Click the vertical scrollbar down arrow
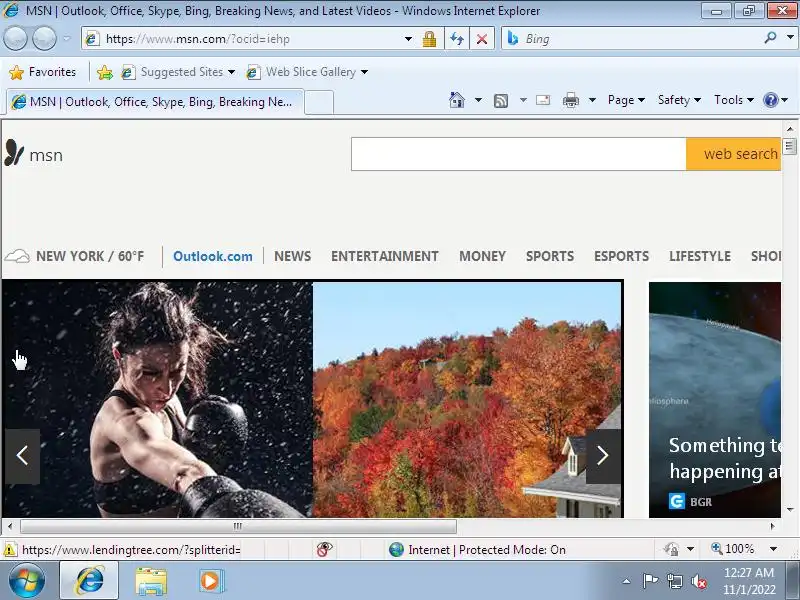 click(790, 510)
